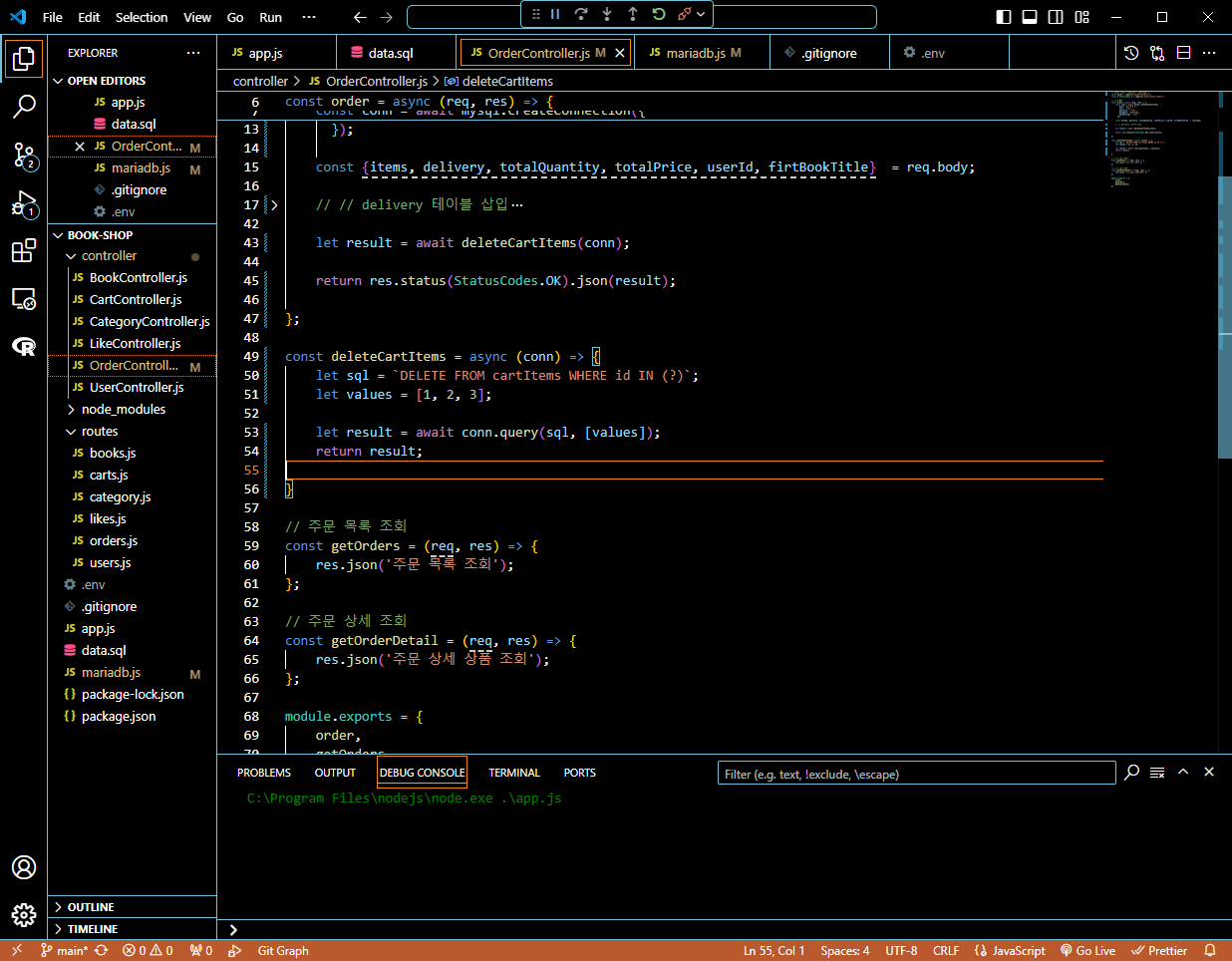Open the Manage gear menu
1232x961 pixels.
[24, 914]
